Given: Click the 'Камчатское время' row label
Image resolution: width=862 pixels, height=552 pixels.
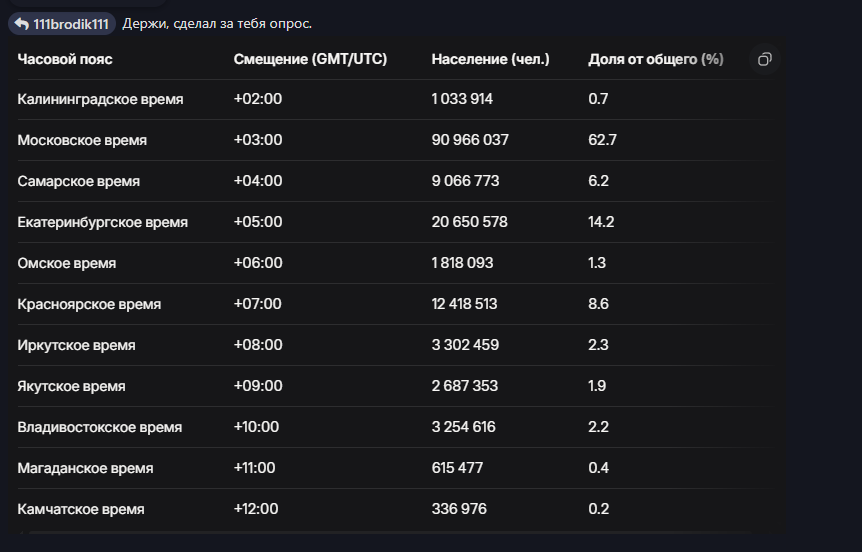Looking at the screenshot, I should click(81, 510).
